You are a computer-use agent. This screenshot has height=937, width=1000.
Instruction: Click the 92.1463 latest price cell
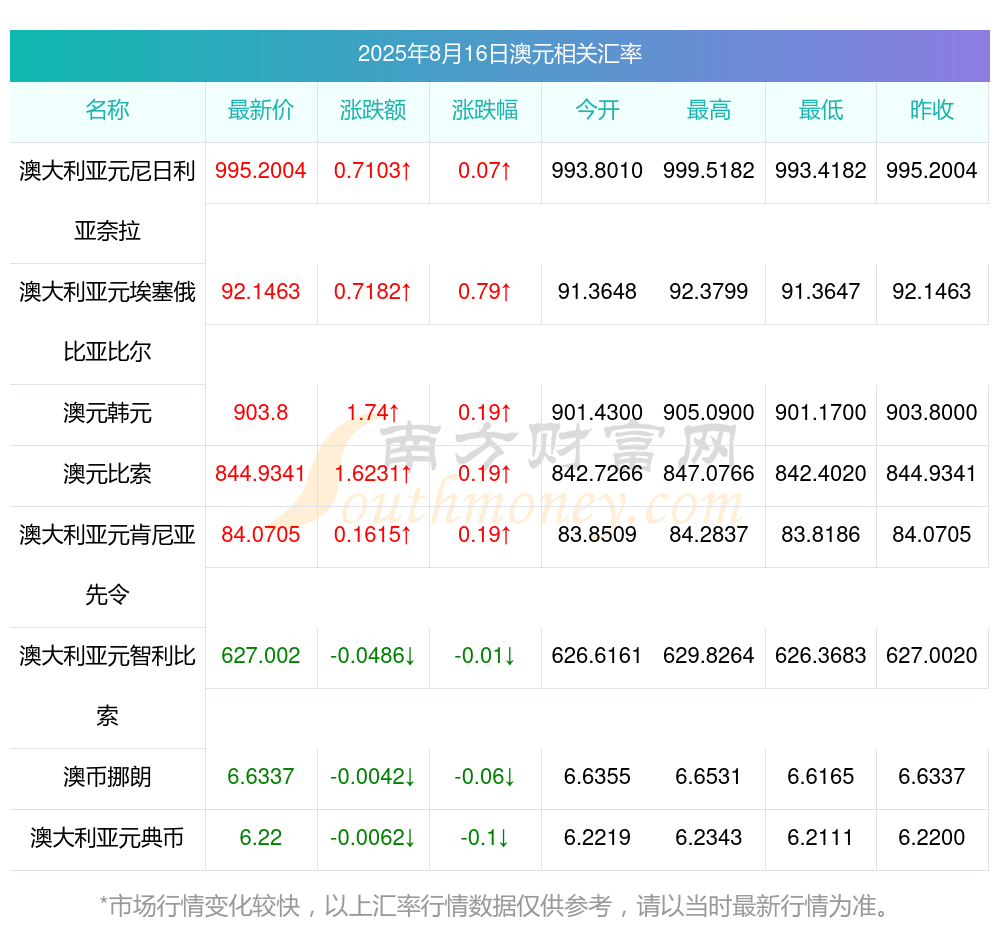click(x=261, y=291)
